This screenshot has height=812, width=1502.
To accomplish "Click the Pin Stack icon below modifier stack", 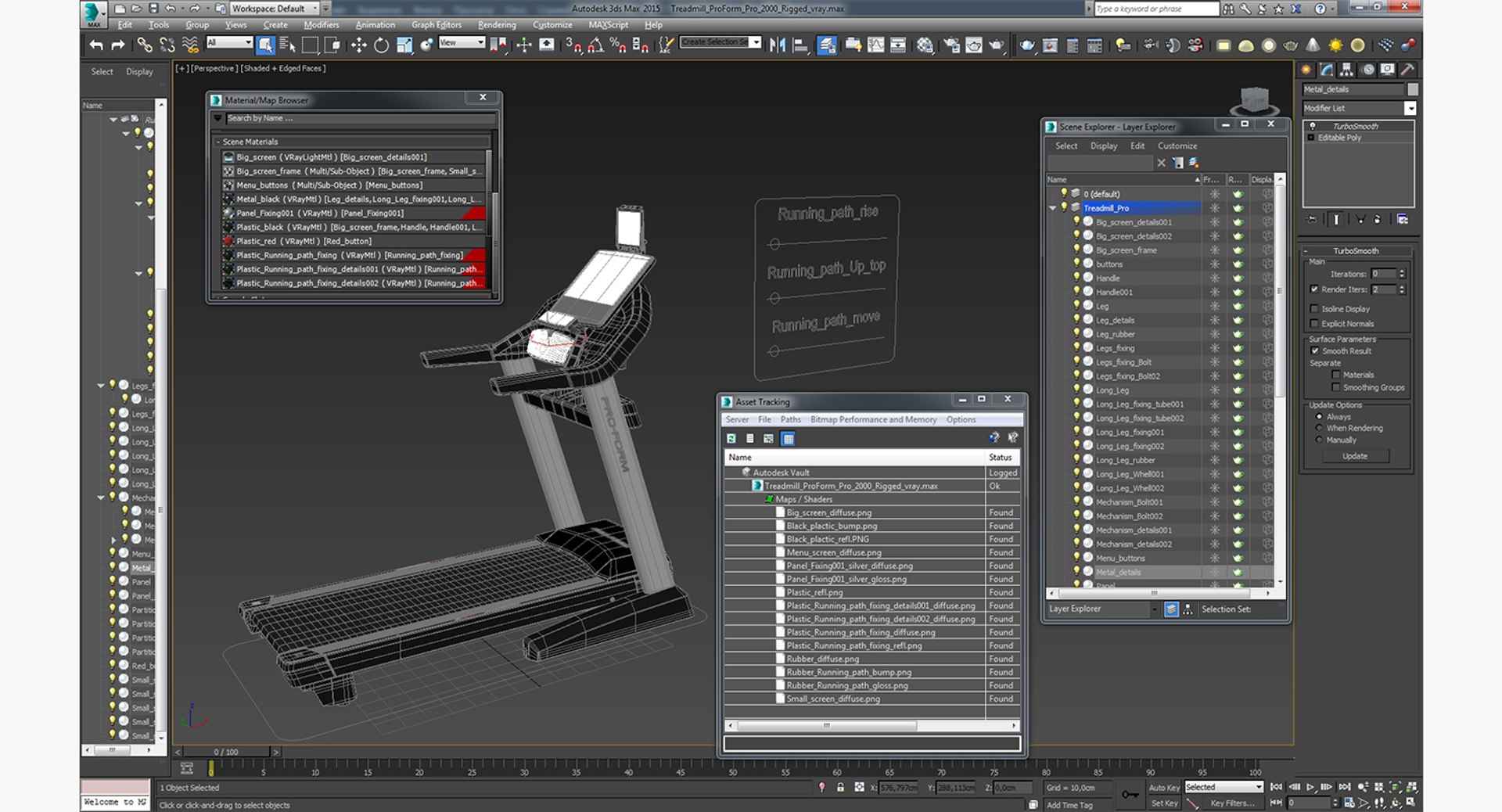I will point(1312,220).
